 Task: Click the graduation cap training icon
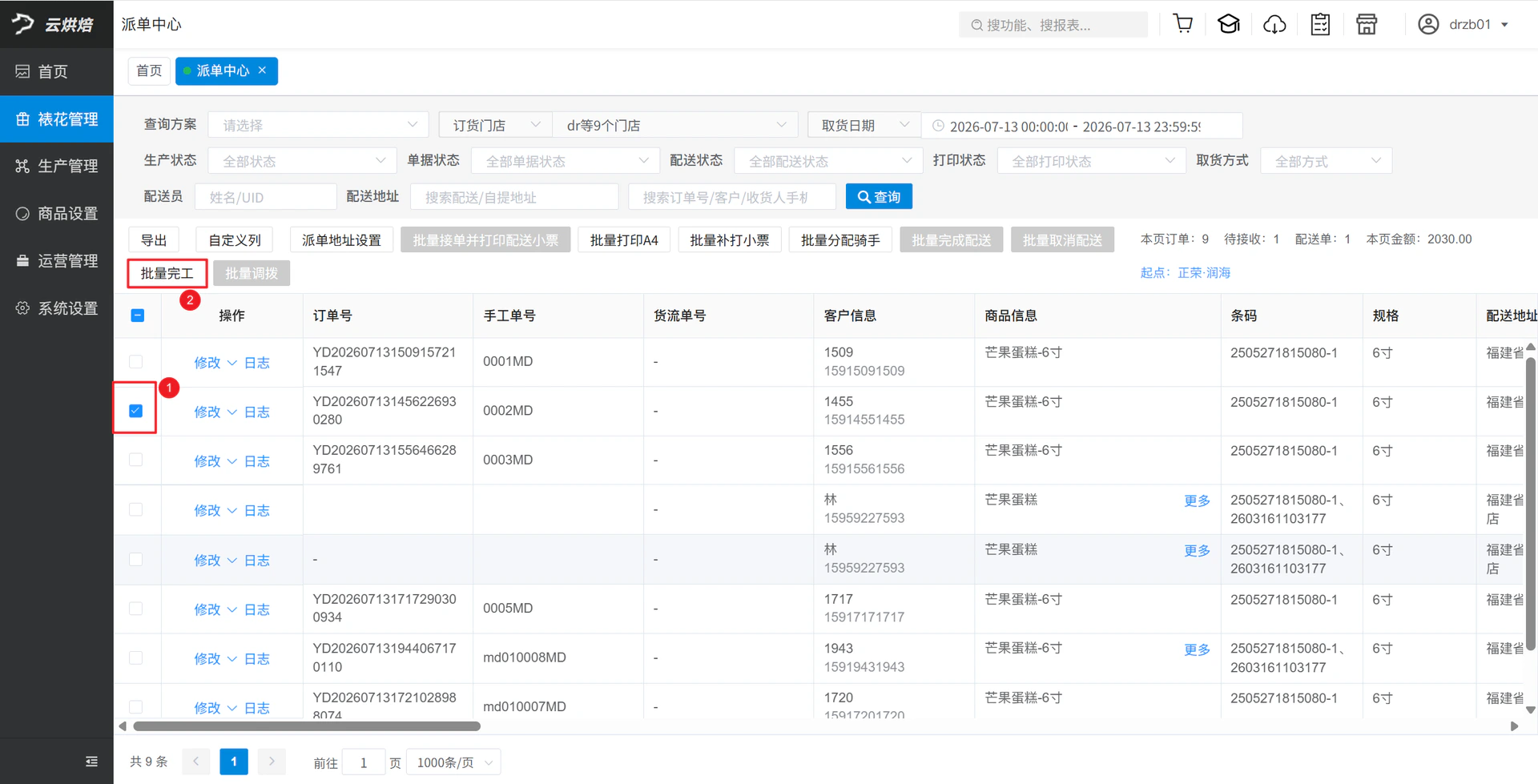pyautogui.click(x=1229, y=24)
